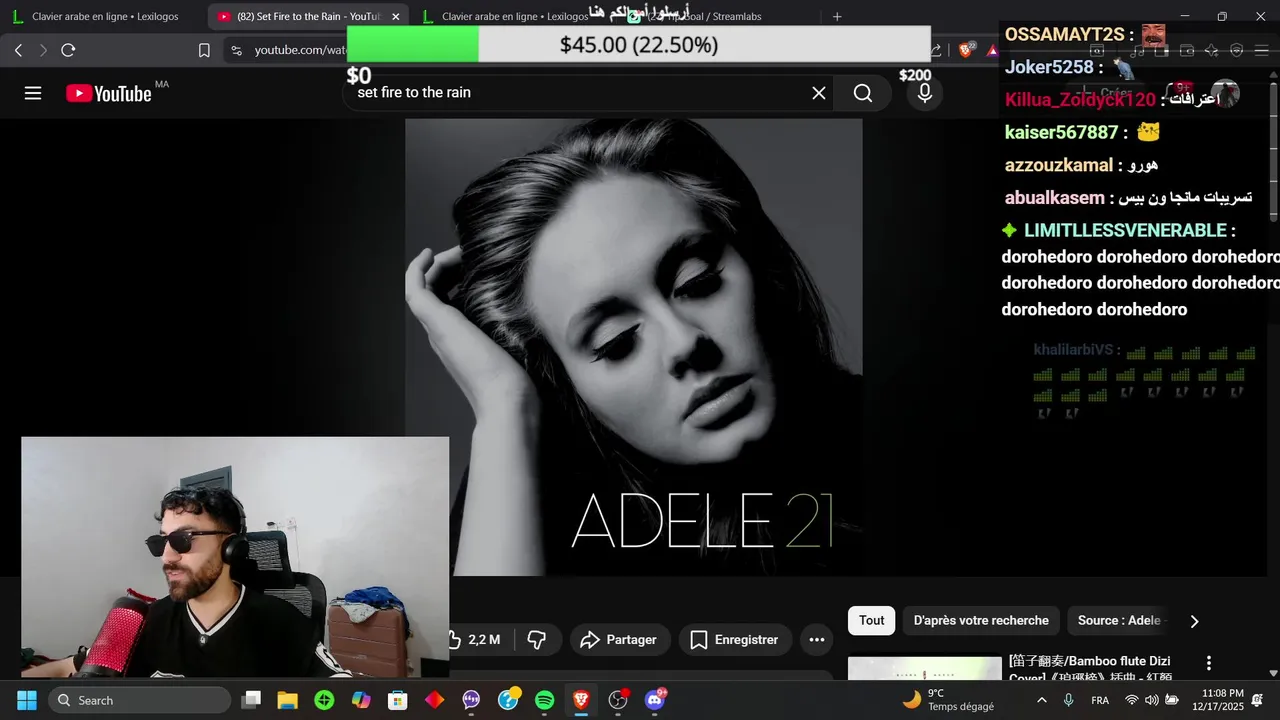Viewport: 1280px width, 720px height.
Task: Open the volume control in the tray
Action: coord(1151,700)
